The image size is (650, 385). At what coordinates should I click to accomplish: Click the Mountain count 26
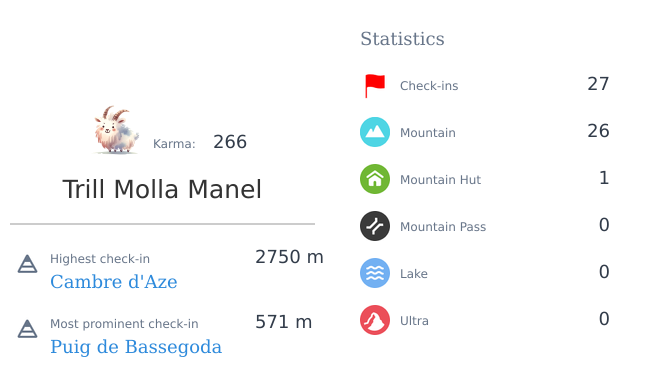click(598, 131)
